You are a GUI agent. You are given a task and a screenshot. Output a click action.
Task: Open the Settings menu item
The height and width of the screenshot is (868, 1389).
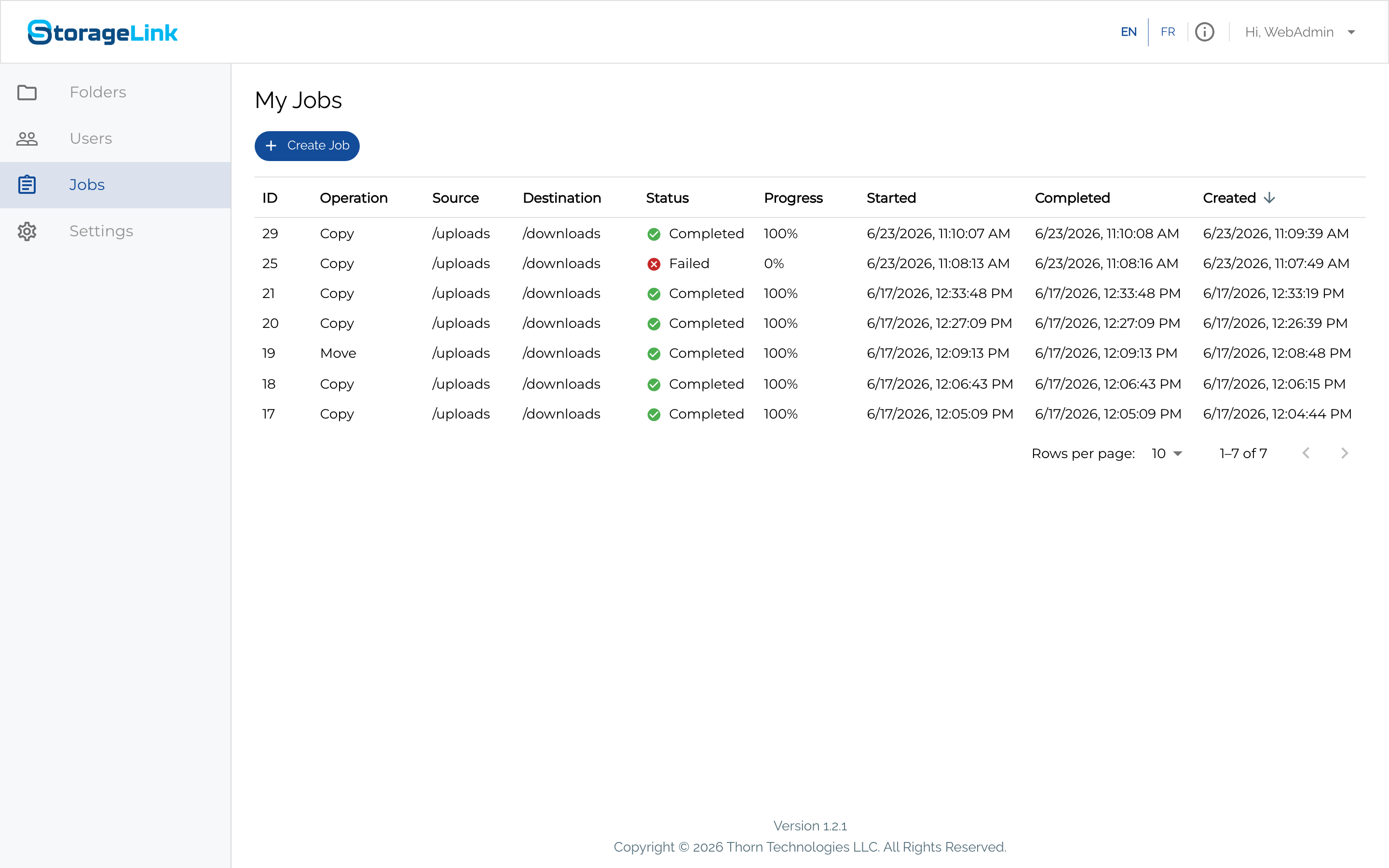pyautogui.click(x=115, y=231)
